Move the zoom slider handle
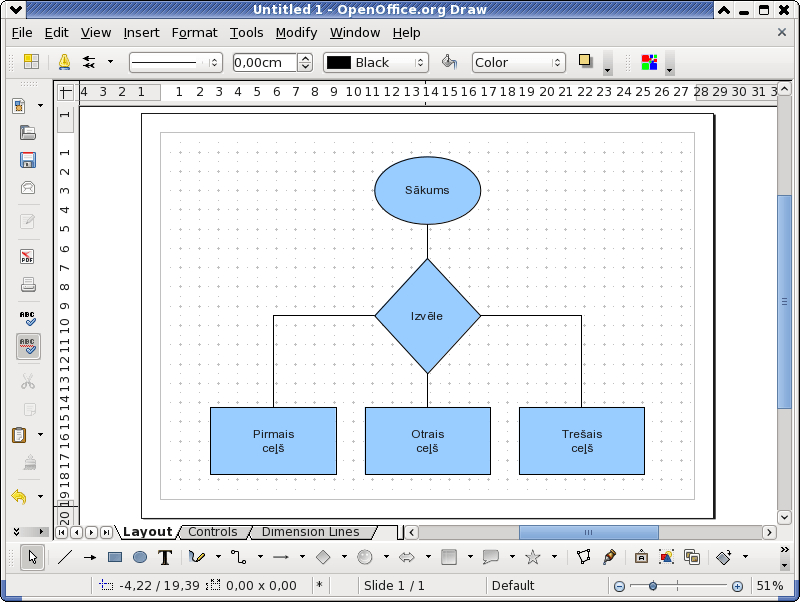Screen dimensions: 800x602 point(653,586)
